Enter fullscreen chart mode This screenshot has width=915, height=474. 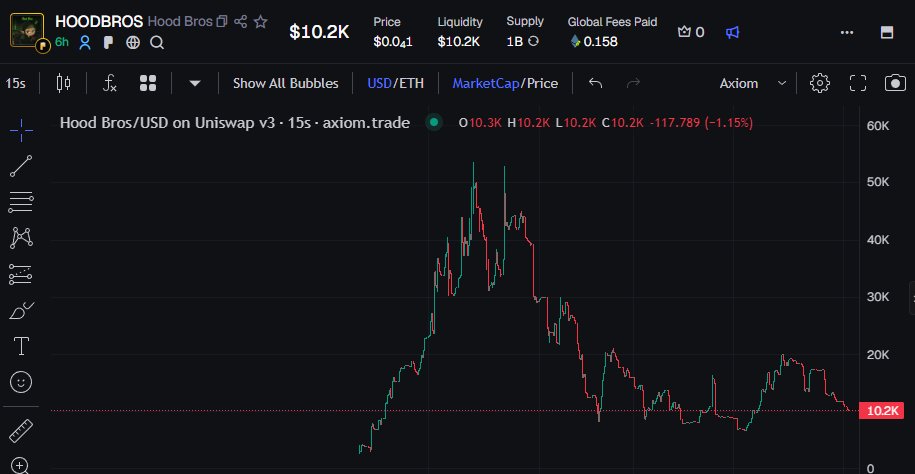tap(858, 83)
